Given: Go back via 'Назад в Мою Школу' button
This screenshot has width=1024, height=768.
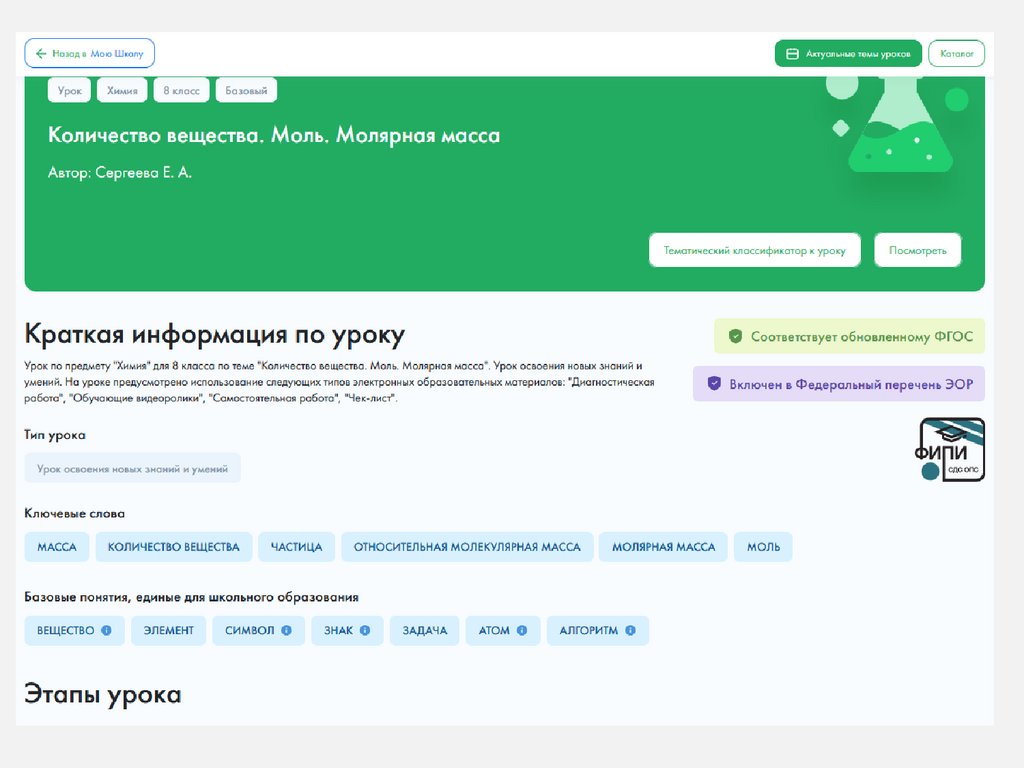Looking at the screenshot, I should point(89,54).
